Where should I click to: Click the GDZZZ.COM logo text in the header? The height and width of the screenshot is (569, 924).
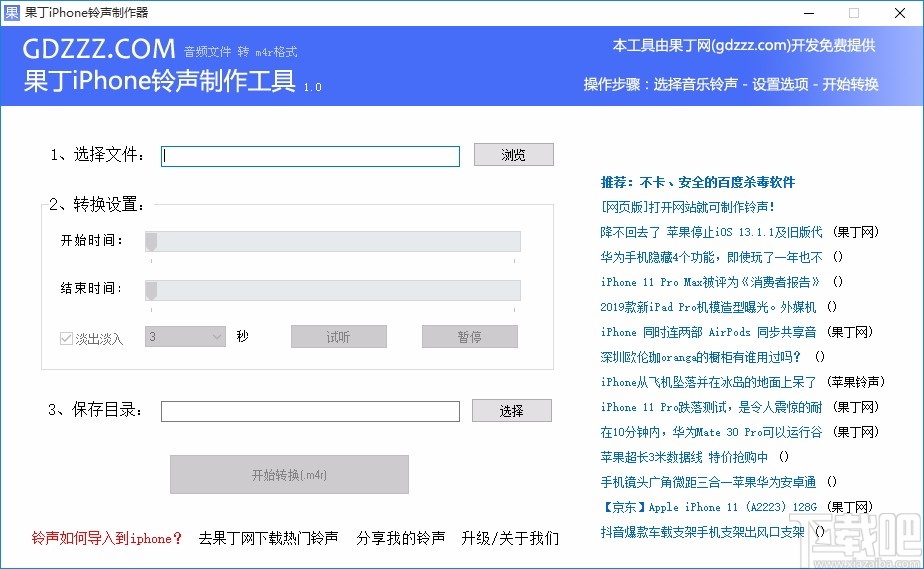tap(99, 49)
